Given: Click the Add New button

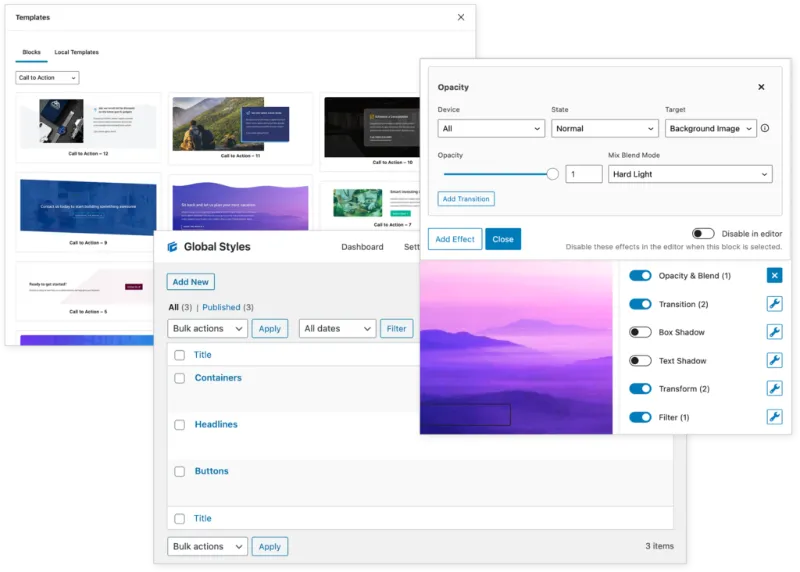Looking at the screenshot, I should coord(190,282).
